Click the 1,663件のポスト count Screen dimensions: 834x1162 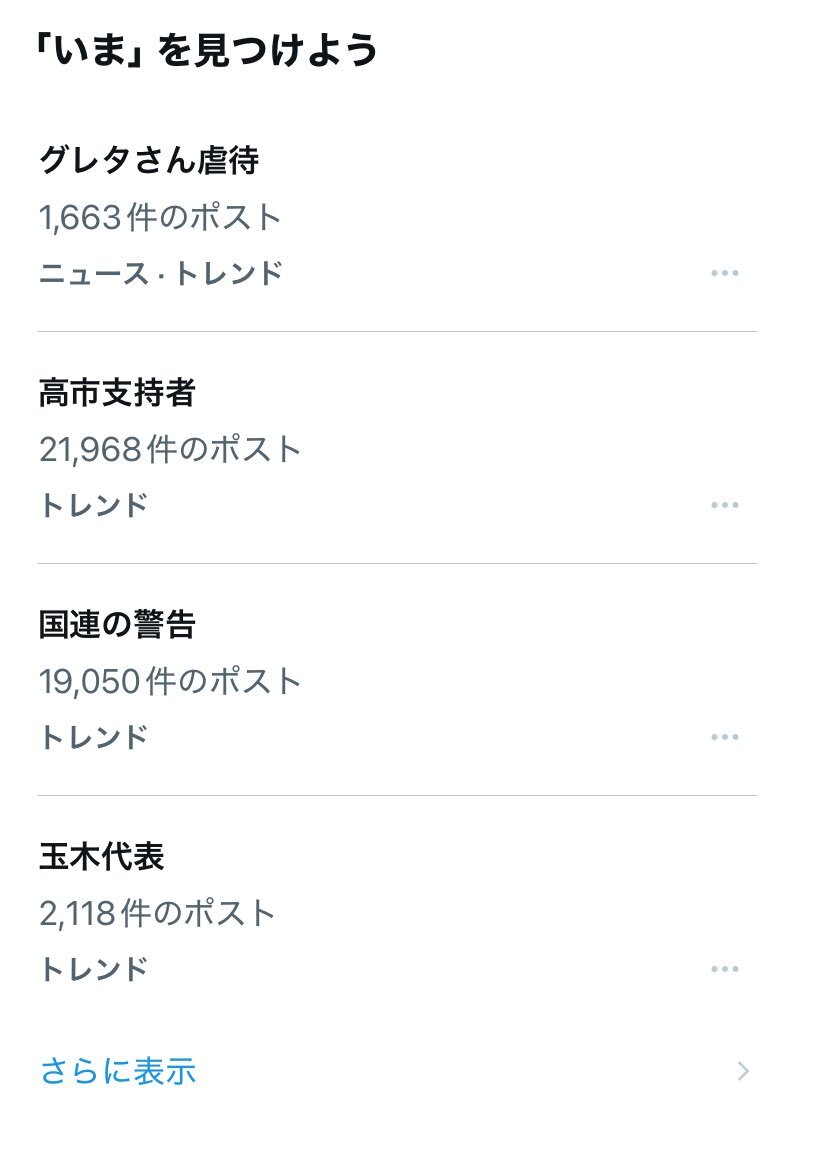(x=160, y=217)
